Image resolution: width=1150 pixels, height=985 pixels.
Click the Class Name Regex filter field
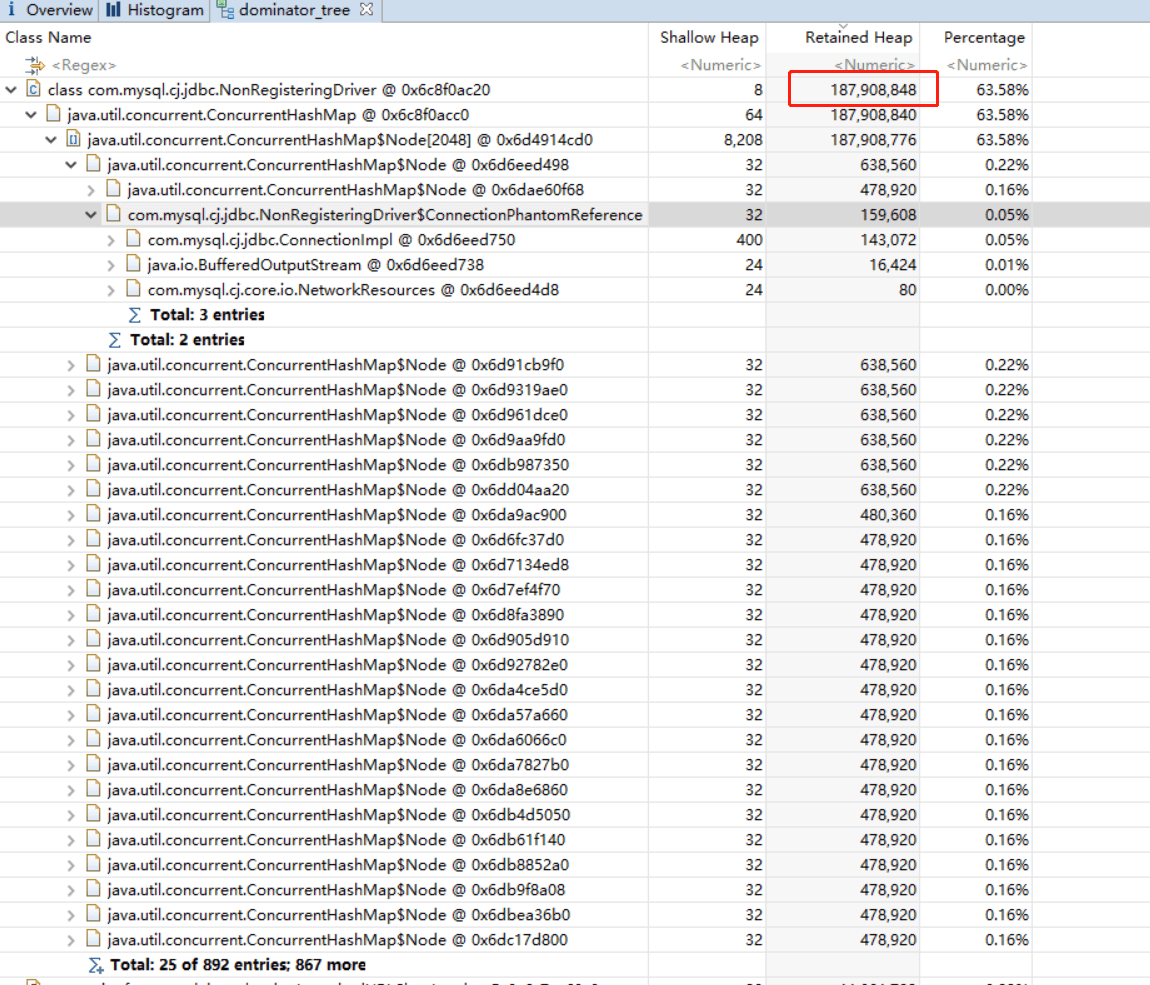point(90,65)
